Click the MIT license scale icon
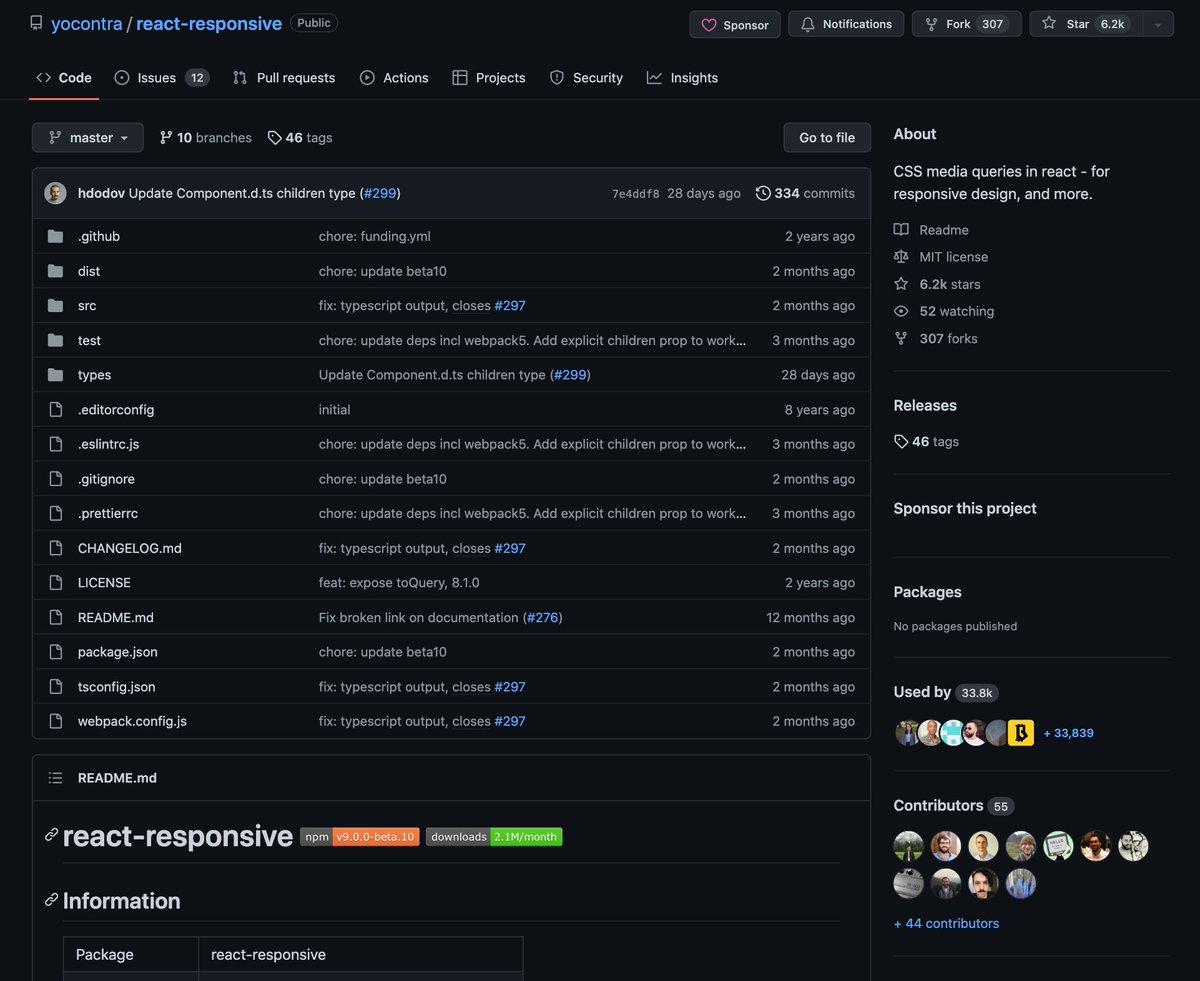The height and width of the screenshot is (981, 1200). [901, 256]
